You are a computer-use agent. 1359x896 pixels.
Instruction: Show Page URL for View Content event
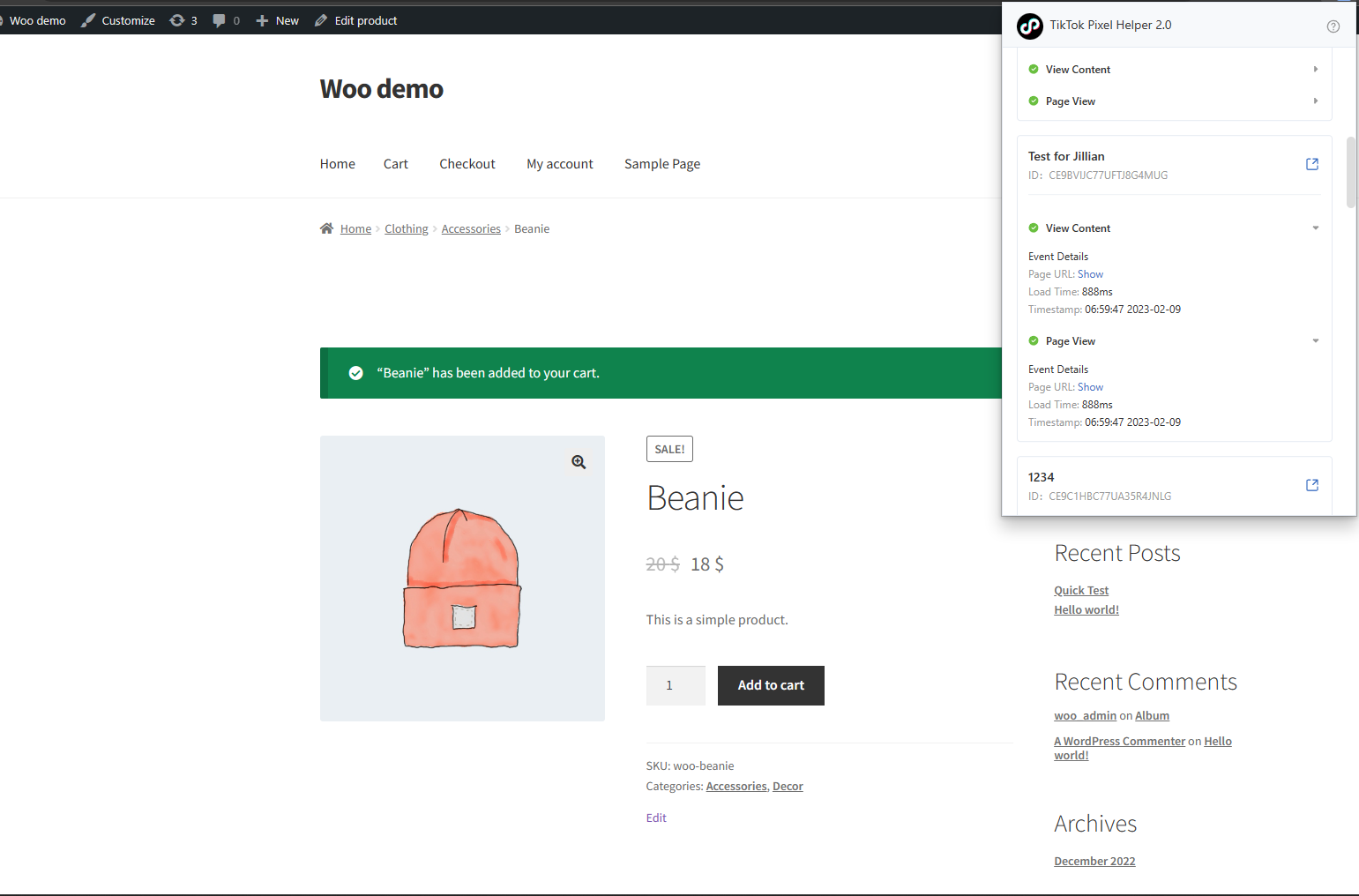pyautogui.click(x=1090, y=274)
